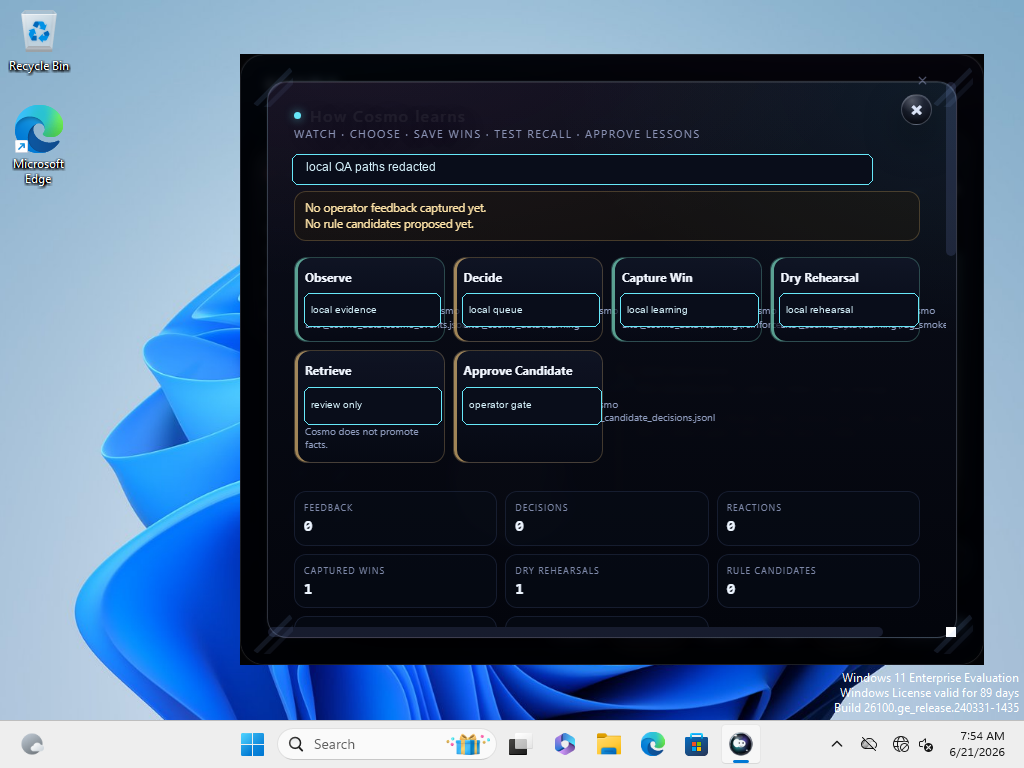The image size is (1024, 768).
Task: Click the muted speaker tray icon
Action: pos(926,744)
